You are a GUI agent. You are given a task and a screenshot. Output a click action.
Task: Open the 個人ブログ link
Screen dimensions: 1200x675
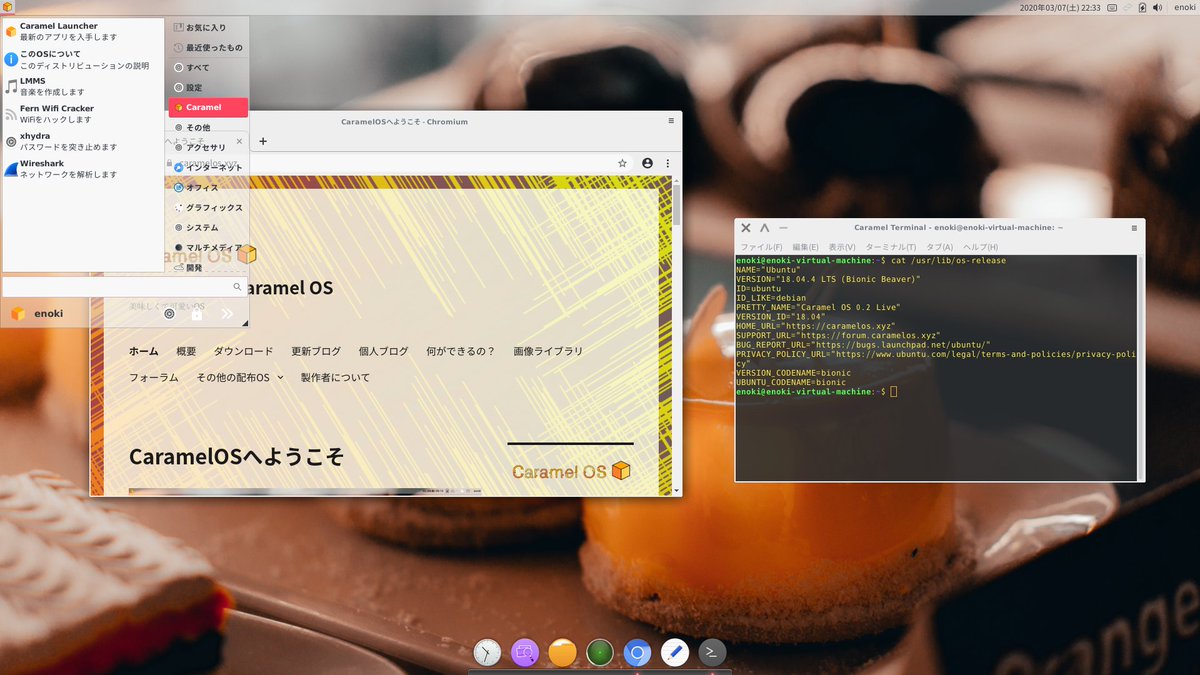(x=384, y=351)
